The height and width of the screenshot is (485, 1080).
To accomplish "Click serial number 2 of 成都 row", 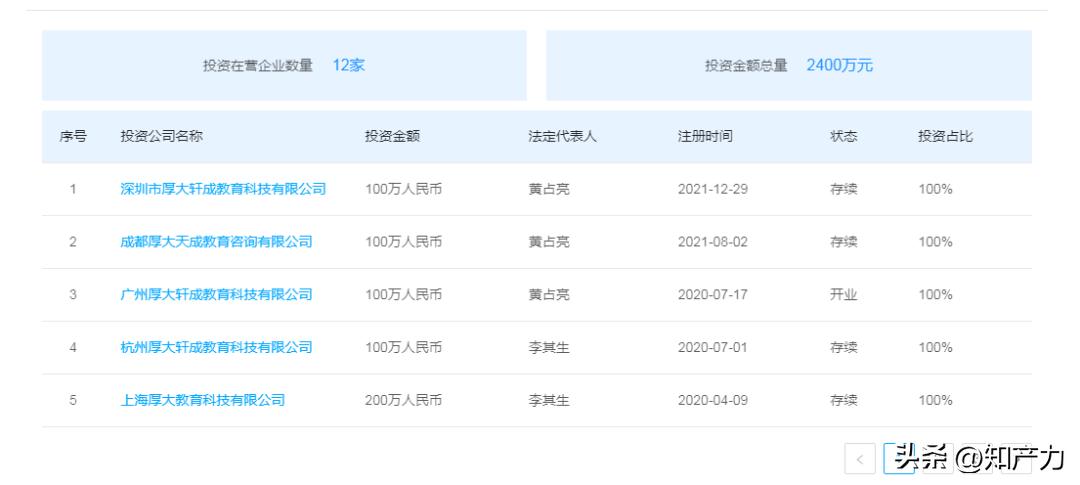I will pos(73,242).
